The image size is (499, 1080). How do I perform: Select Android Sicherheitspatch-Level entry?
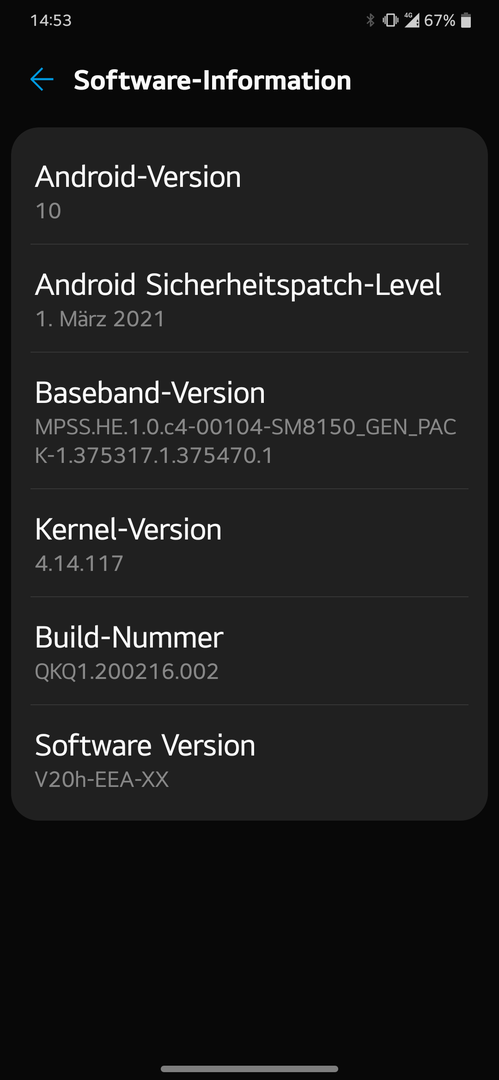250,298
